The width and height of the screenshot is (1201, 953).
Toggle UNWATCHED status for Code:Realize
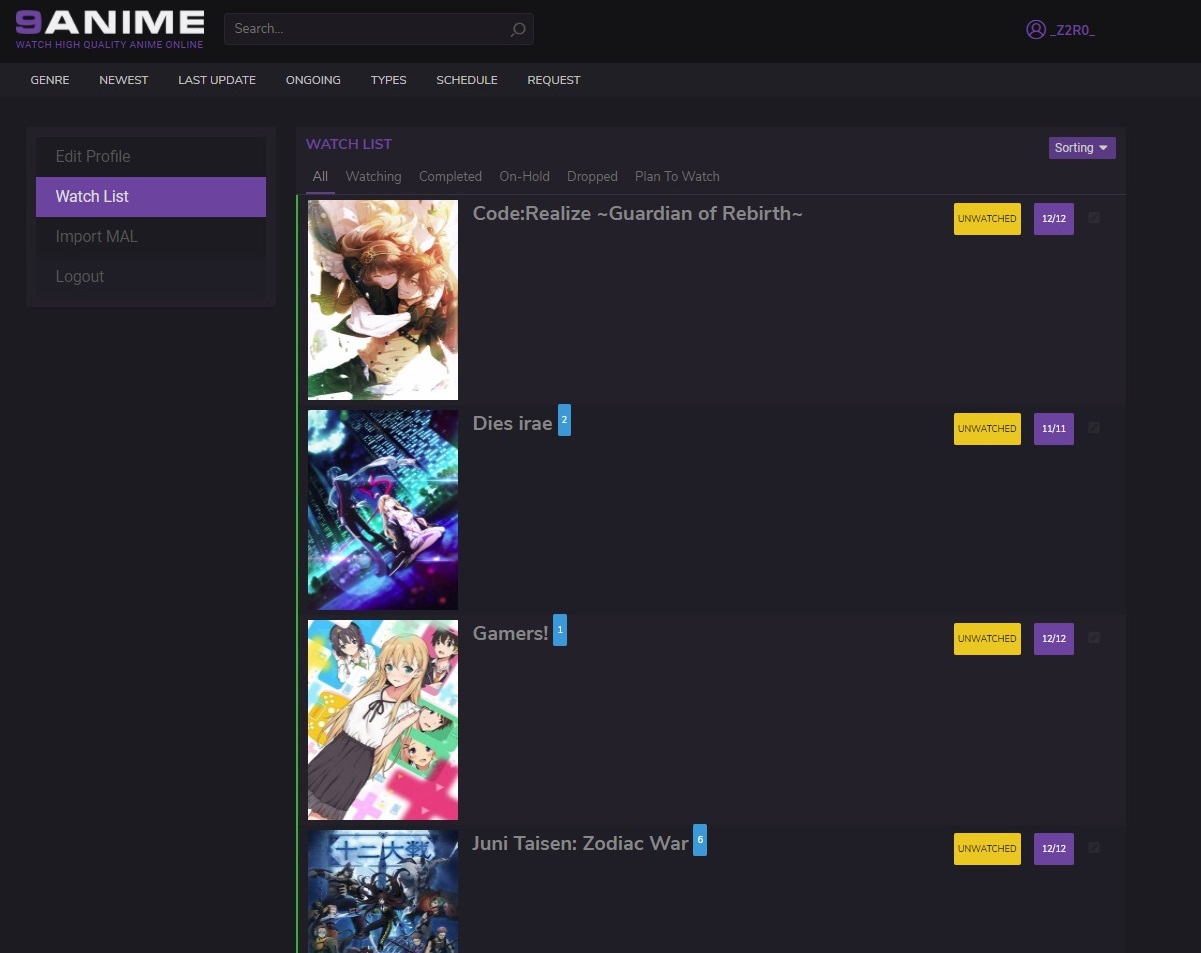click(986, 218)
